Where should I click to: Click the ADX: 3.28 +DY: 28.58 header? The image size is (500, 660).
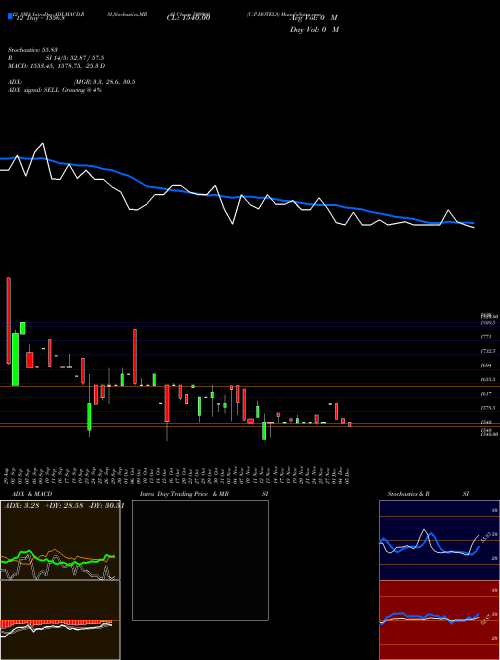(x=63, y=506)
